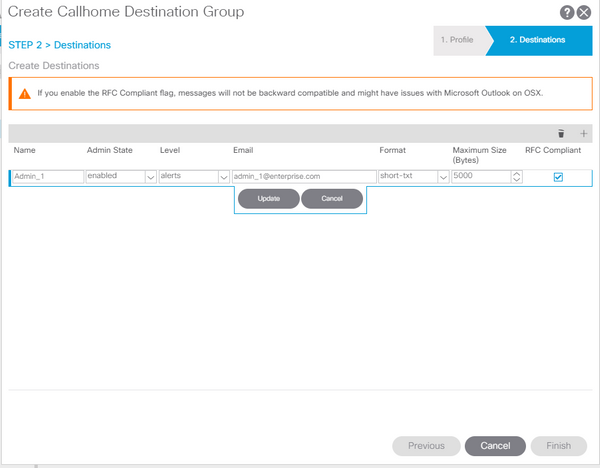Open the Format short-txt dropdown
This screenshot has width=600, height=468.
(443, 177)
